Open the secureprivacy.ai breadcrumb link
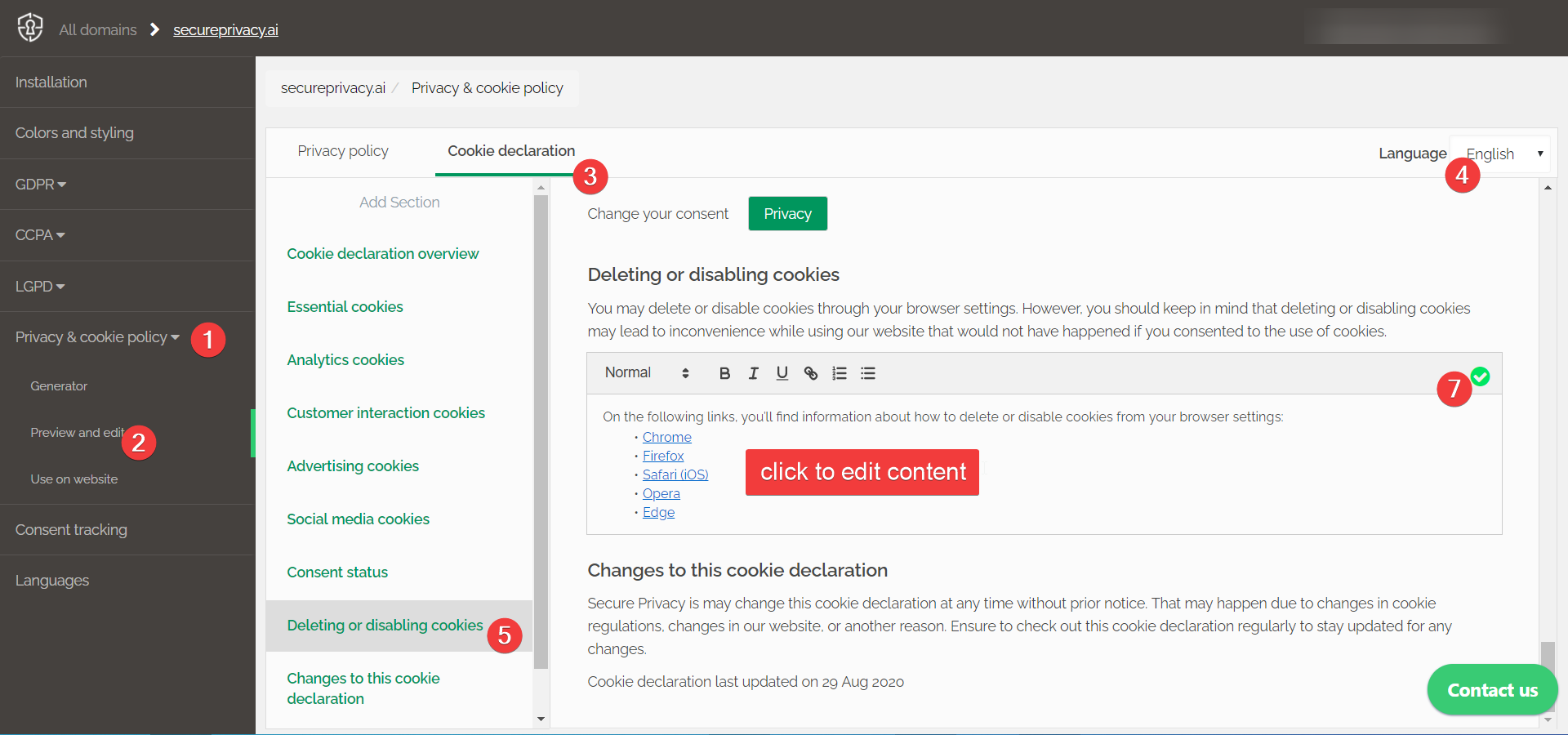The width and height of the screenshot is (1568, 735). coord(225,29)
